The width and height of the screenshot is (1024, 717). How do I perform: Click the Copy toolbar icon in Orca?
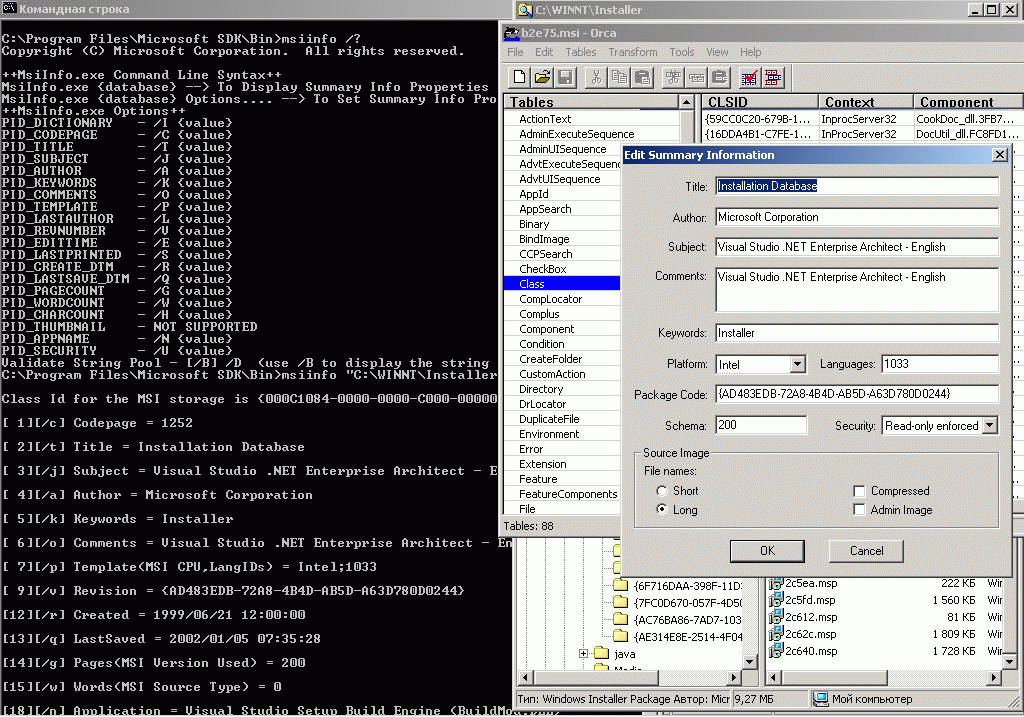point(619,78)
